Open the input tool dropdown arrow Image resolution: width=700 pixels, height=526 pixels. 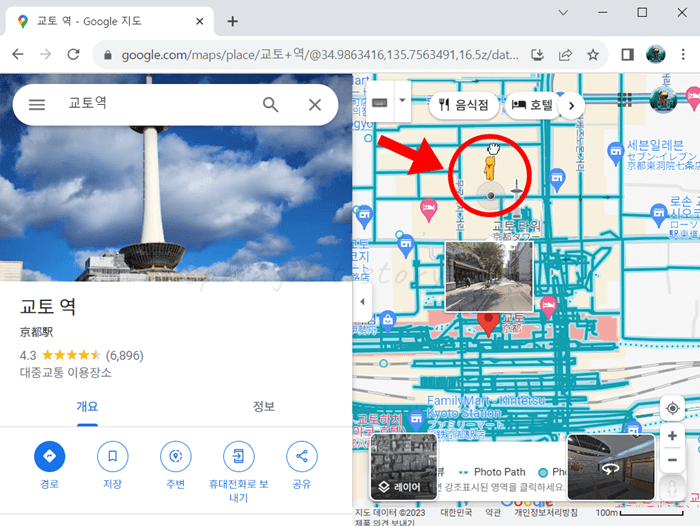402,101
